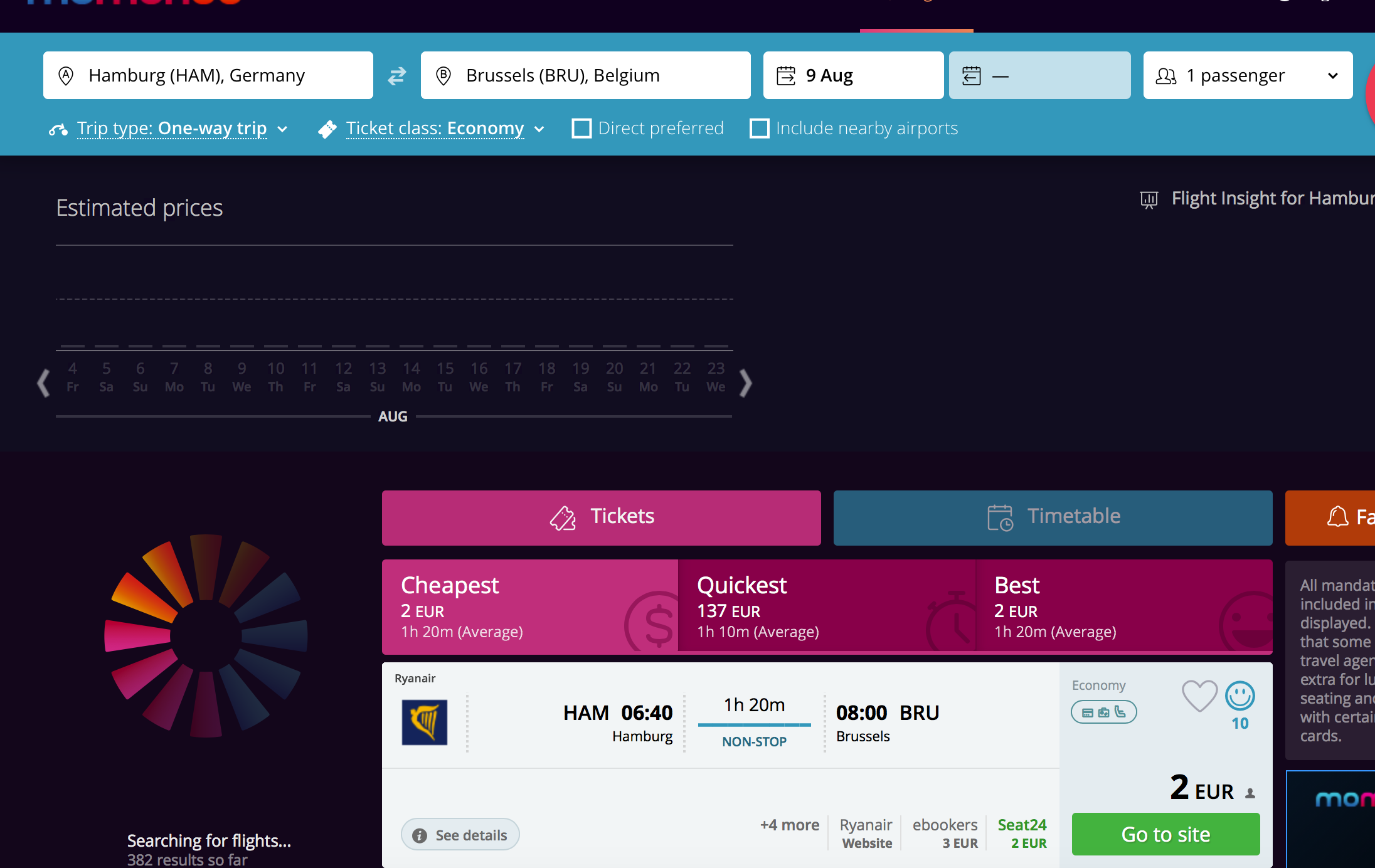Enable Include nearby airports checkbox
Screen dimensions: 1375x868
coord(760,129)
